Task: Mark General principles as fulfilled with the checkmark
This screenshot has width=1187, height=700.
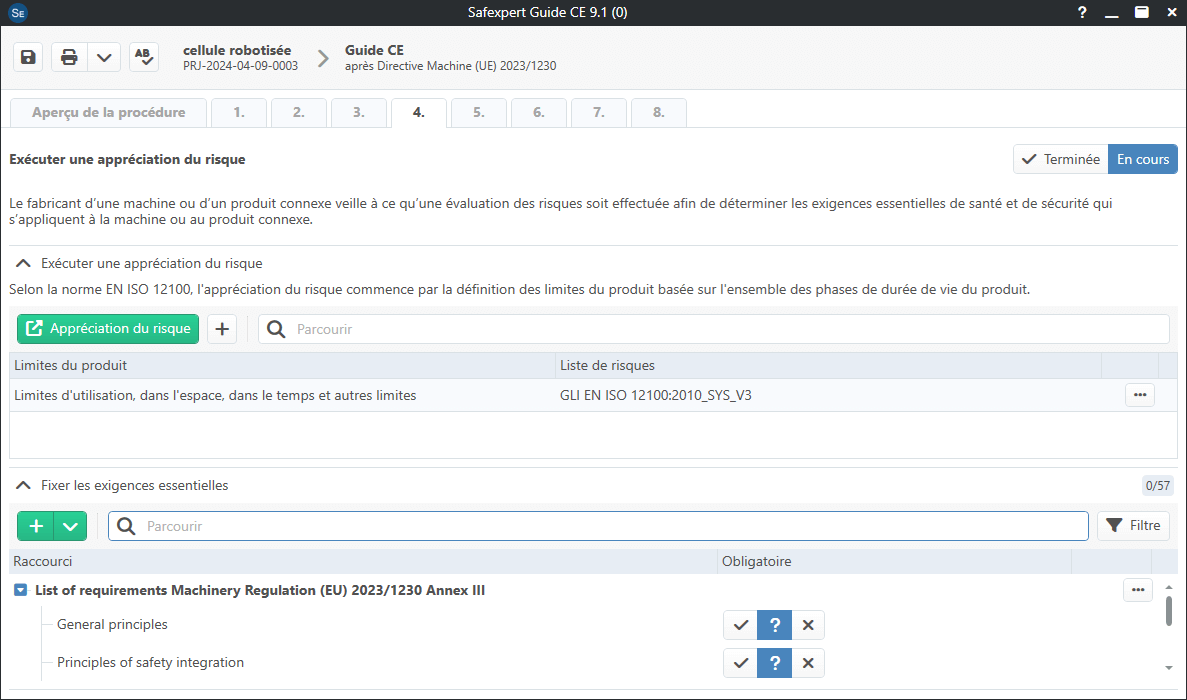Action: click(x=740, y=624)
